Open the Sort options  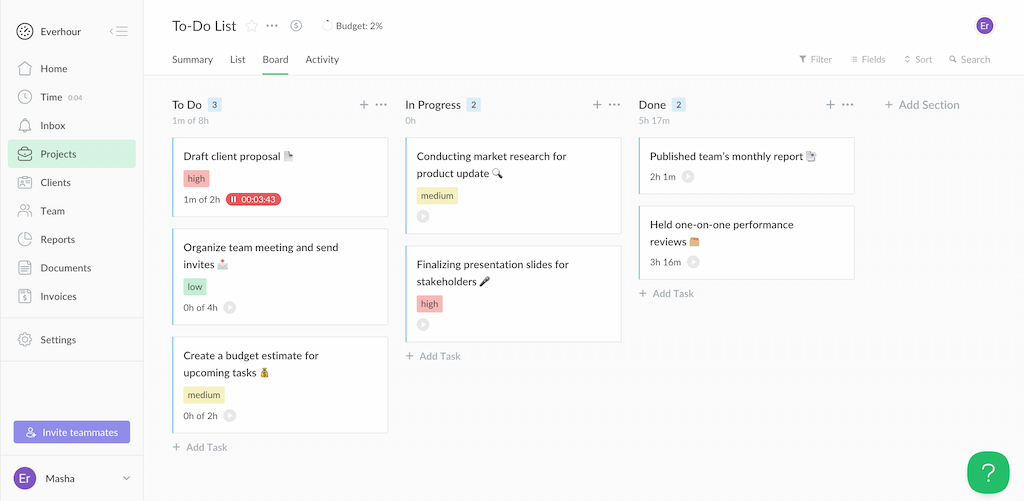918,59
